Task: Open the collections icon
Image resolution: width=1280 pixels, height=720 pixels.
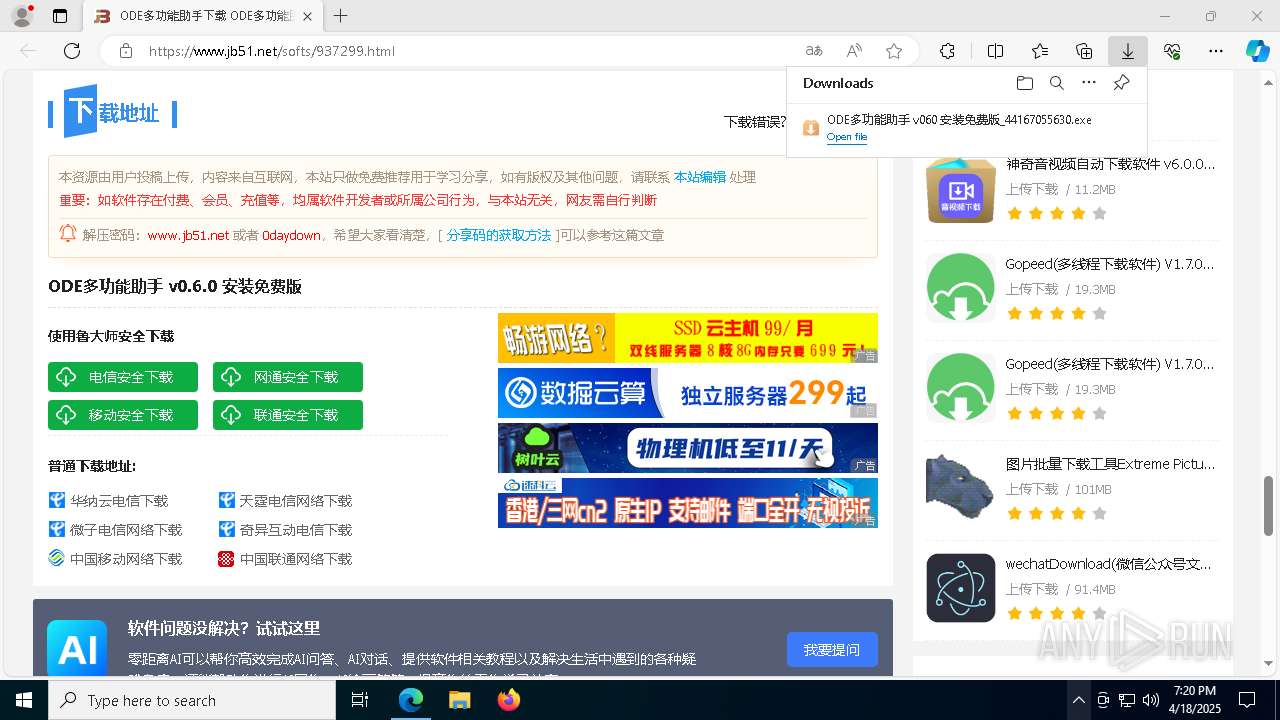Action: coord(1084,51)
